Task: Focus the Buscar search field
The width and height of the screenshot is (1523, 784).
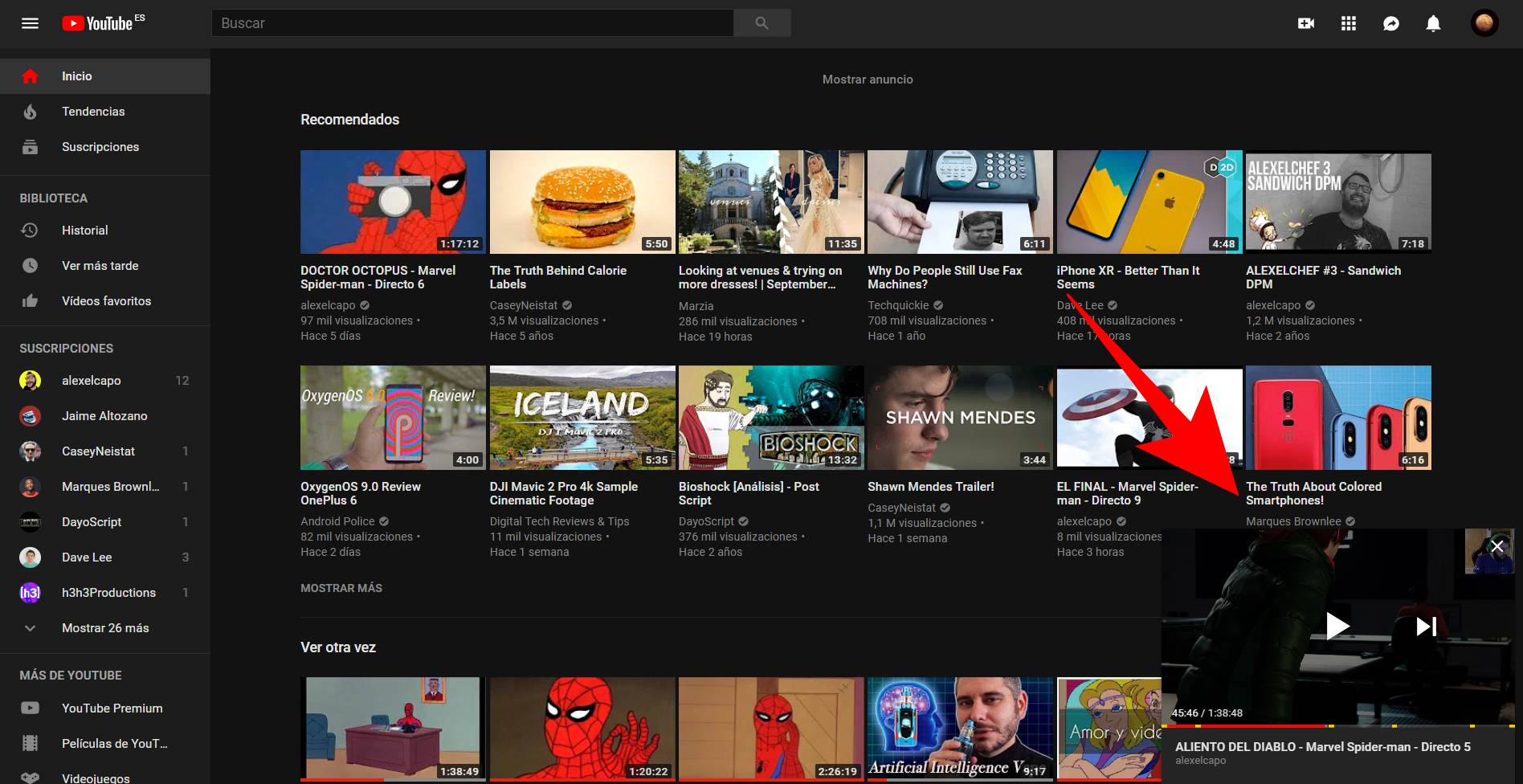Action: 472,23
